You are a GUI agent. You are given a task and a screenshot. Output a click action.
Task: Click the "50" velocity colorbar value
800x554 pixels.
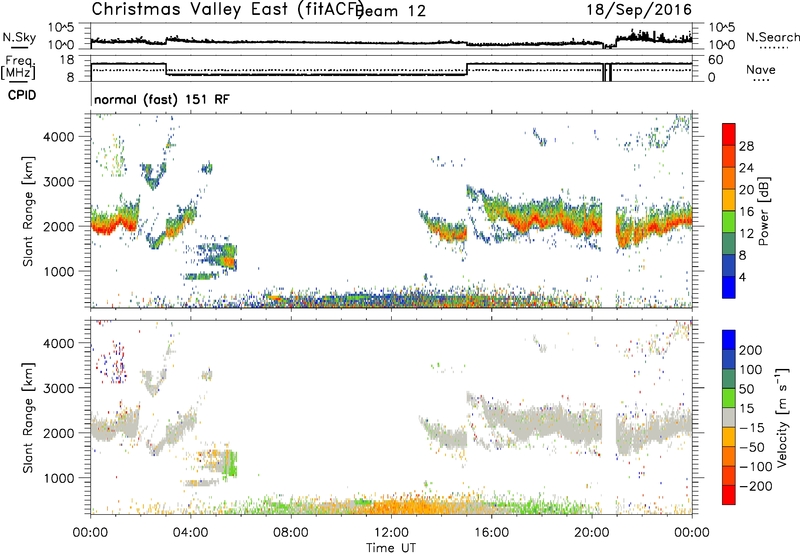pos(746,389)
